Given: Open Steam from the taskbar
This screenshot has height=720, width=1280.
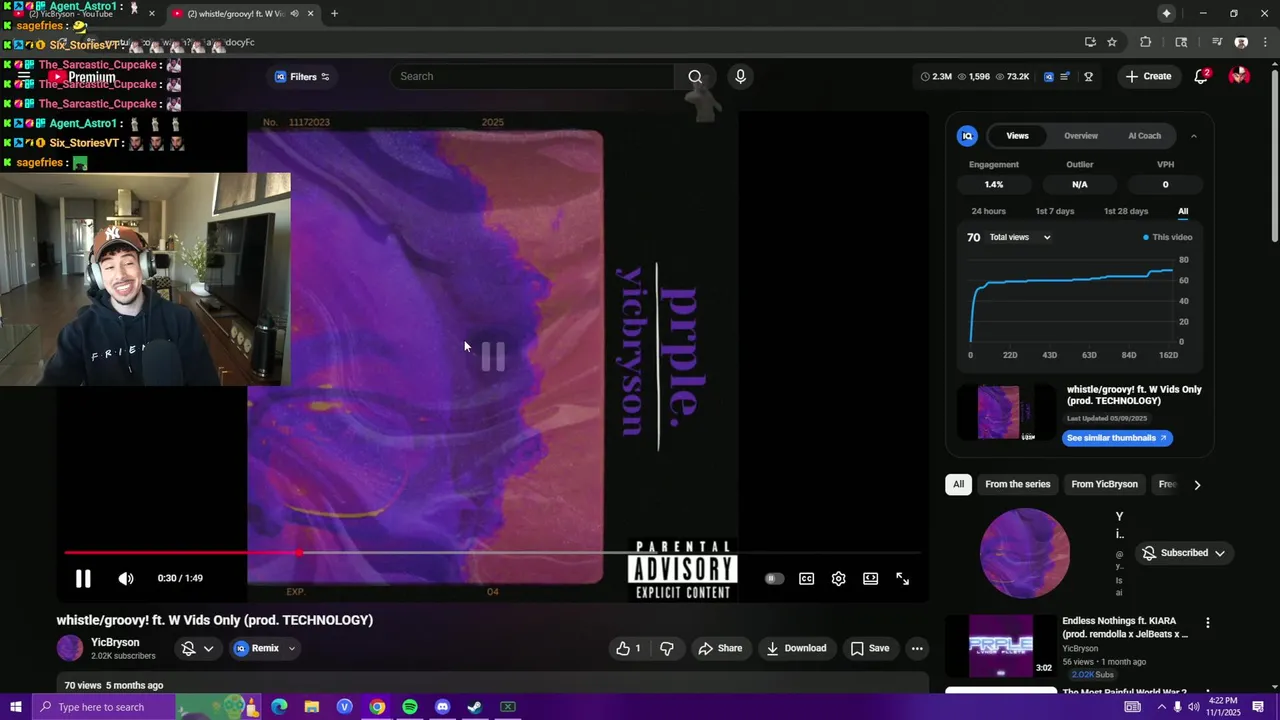Looking at the screenshot, I should click(475, 707).
